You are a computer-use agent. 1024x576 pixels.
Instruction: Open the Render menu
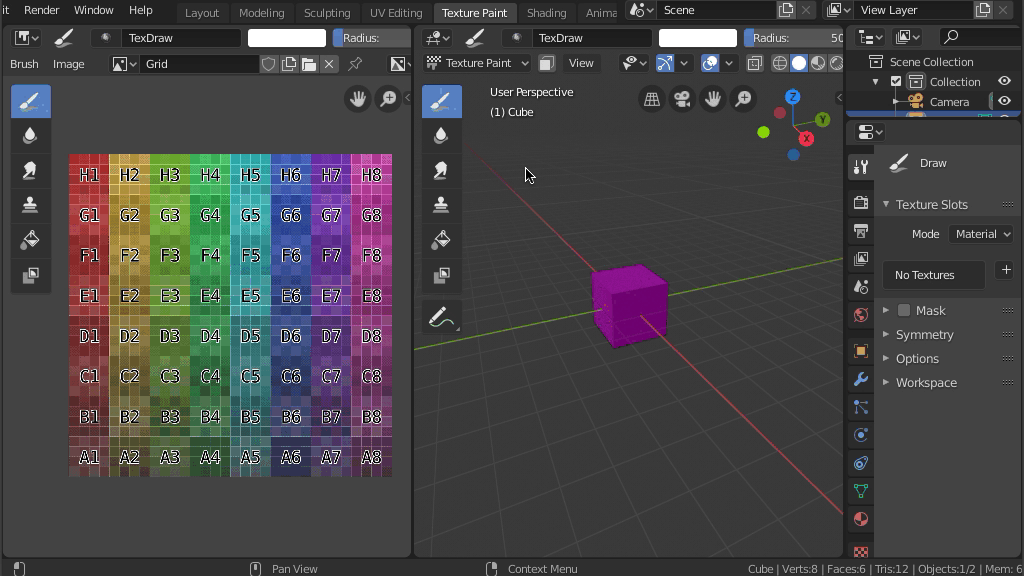pyautogui.click(x=41, y=10)
